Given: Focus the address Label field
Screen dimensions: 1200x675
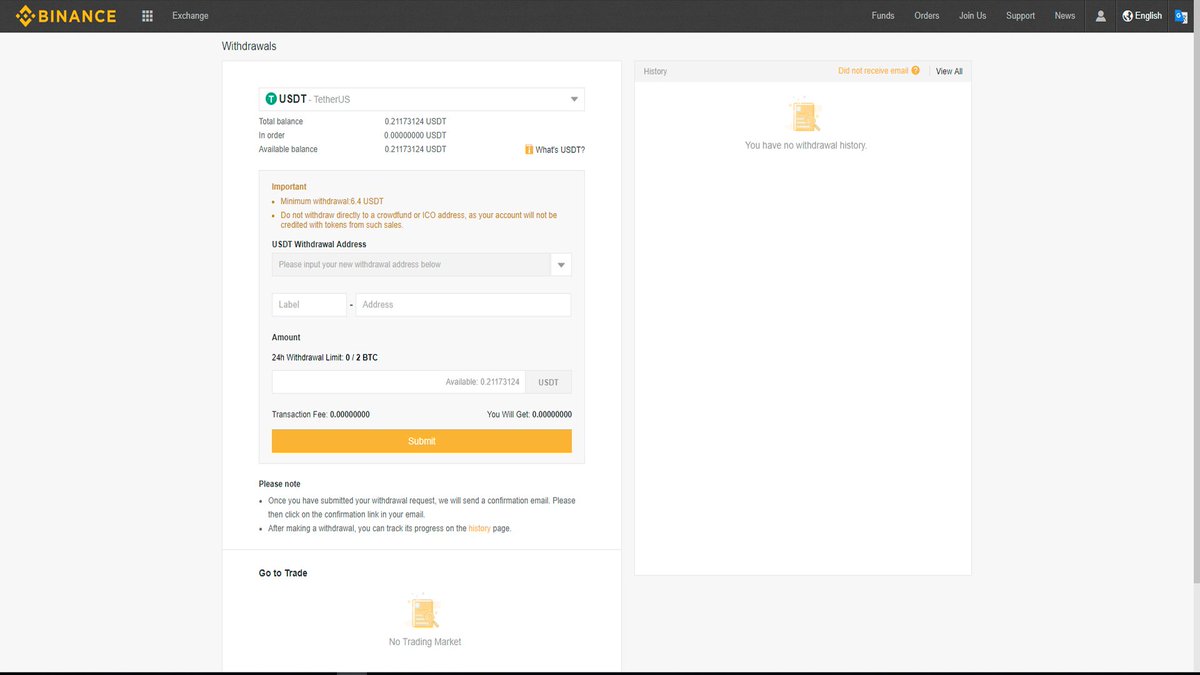Looking at the screenshot, I should (x=309, y=305).
